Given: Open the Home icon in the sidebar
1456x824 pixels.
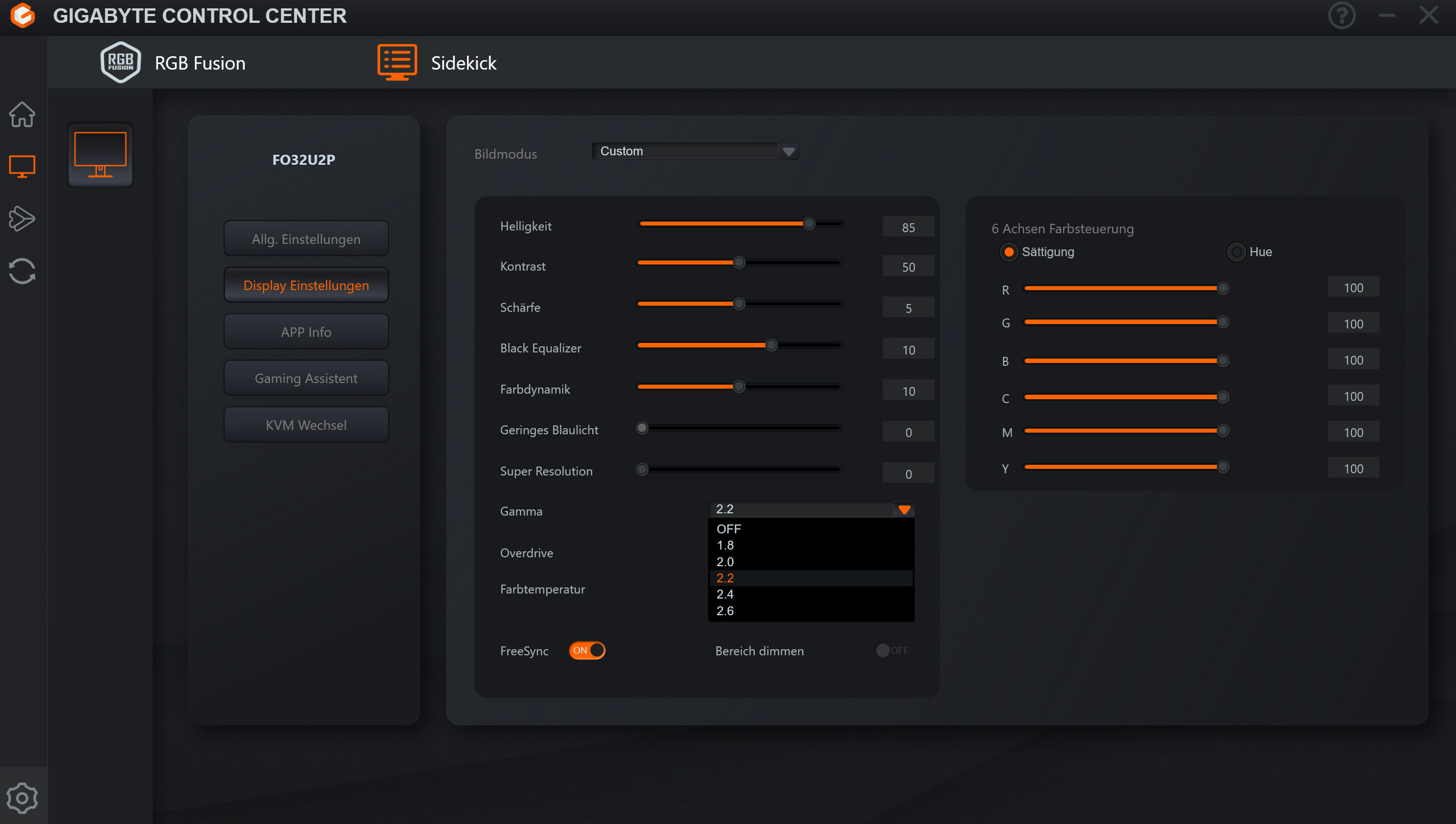Looking at the screenshot, I should pyautogui.click(x=22, y=114).
